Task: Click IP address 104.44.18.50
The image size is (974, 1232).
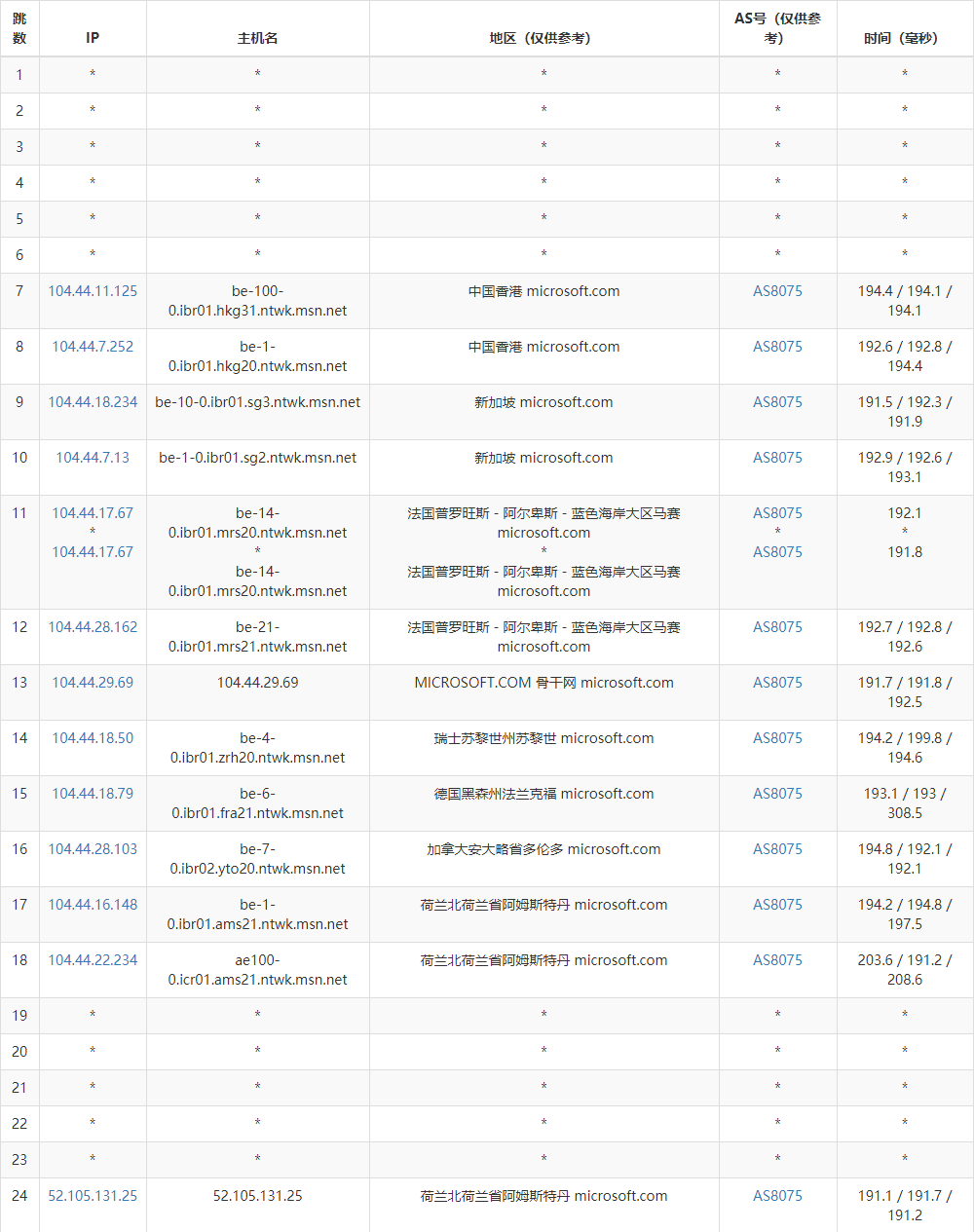Action: (93, 738)
